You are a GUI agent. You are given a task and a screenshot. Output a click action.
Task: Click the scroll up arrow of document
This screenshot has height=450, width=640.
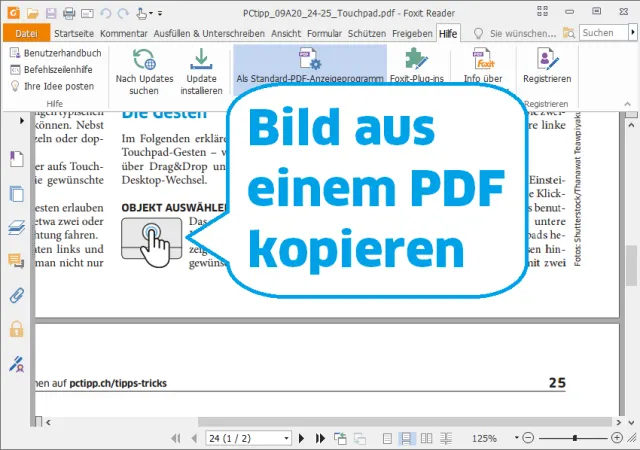click(x=631, y=125)
